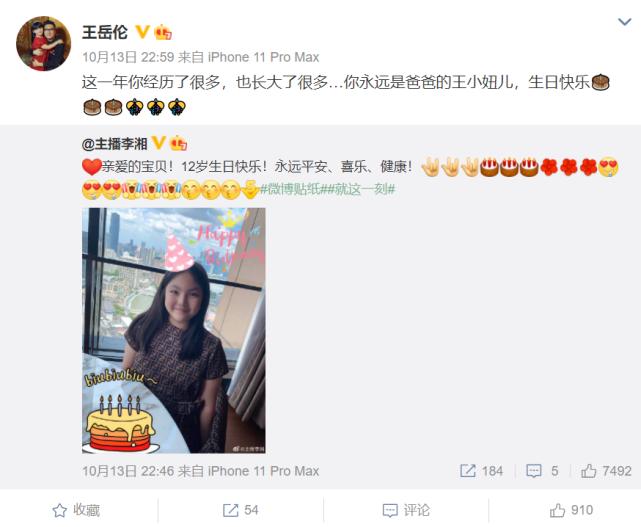Viewport: 641px width, 527px height.
Task: Click the membership badge next to 主播李湘
Action: coord(178,143)
